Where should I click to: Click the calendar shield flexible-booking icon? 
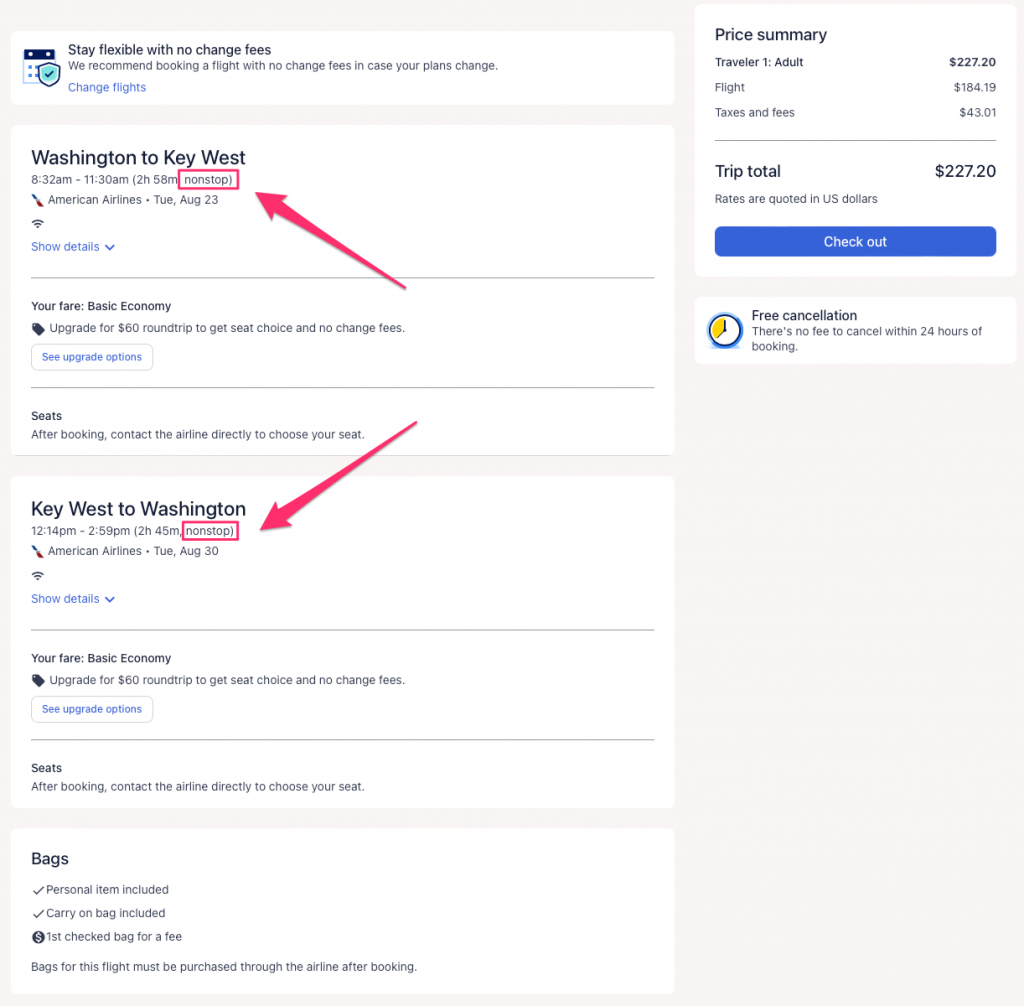coord(41,66)
